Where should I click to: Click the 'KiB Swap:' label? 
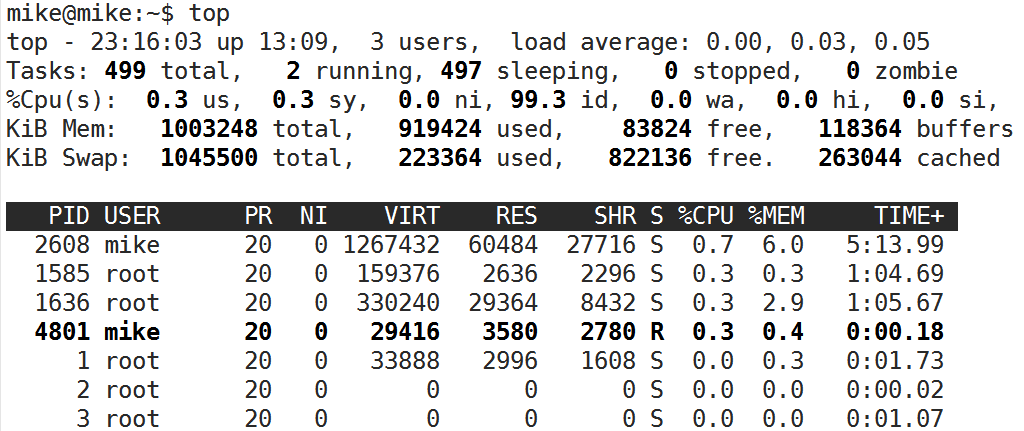[x=69, y=157]
